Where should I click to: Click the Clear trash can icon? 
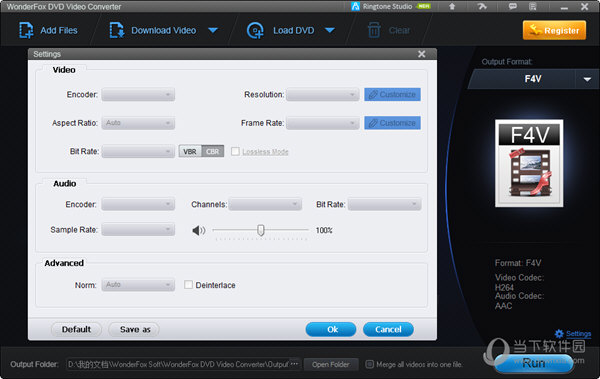click(374, 30)
